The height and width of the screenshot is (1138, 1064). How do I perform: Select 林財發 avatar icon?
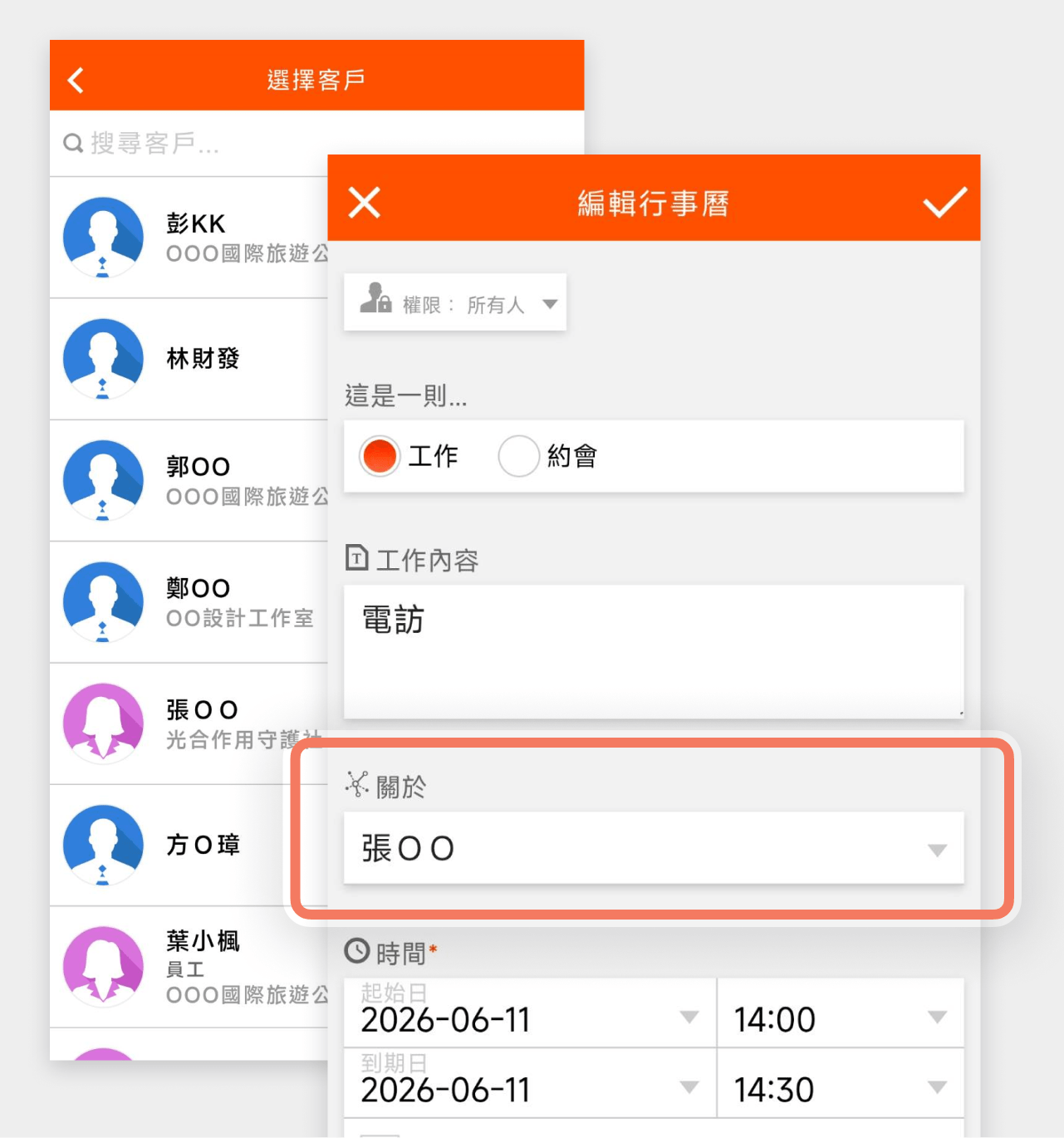coord(103,359)
